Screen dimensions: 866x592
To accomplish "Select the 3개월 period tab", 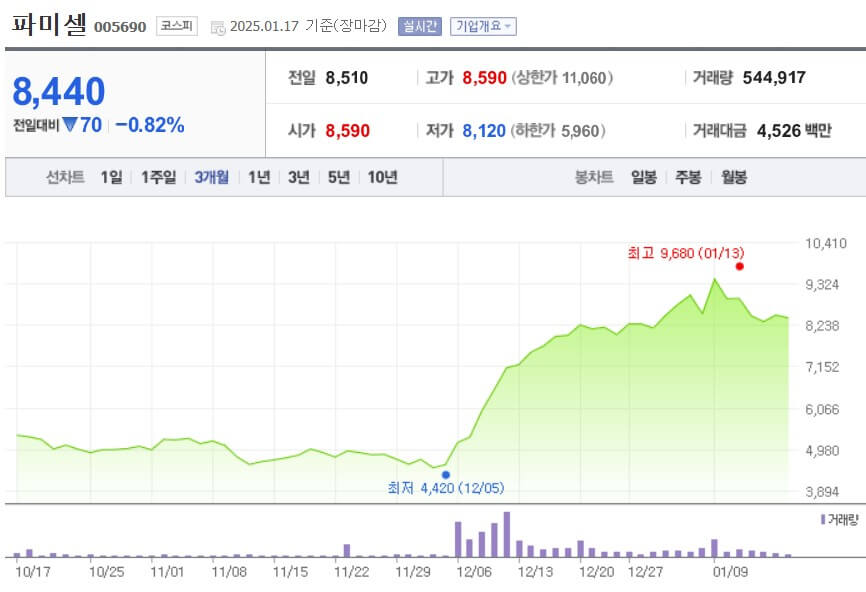I will click(x=211, y=177).
